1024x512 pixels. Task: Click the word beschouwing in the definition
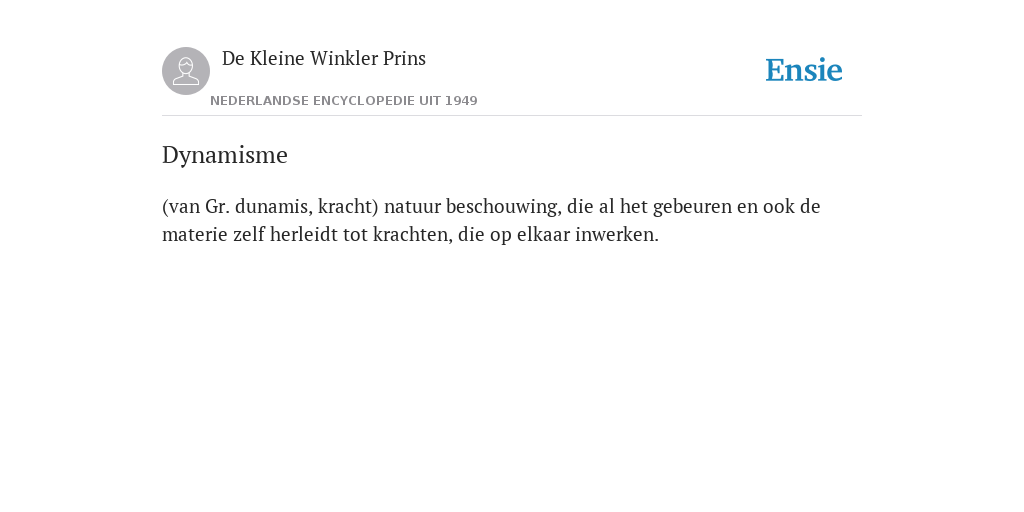503,207
